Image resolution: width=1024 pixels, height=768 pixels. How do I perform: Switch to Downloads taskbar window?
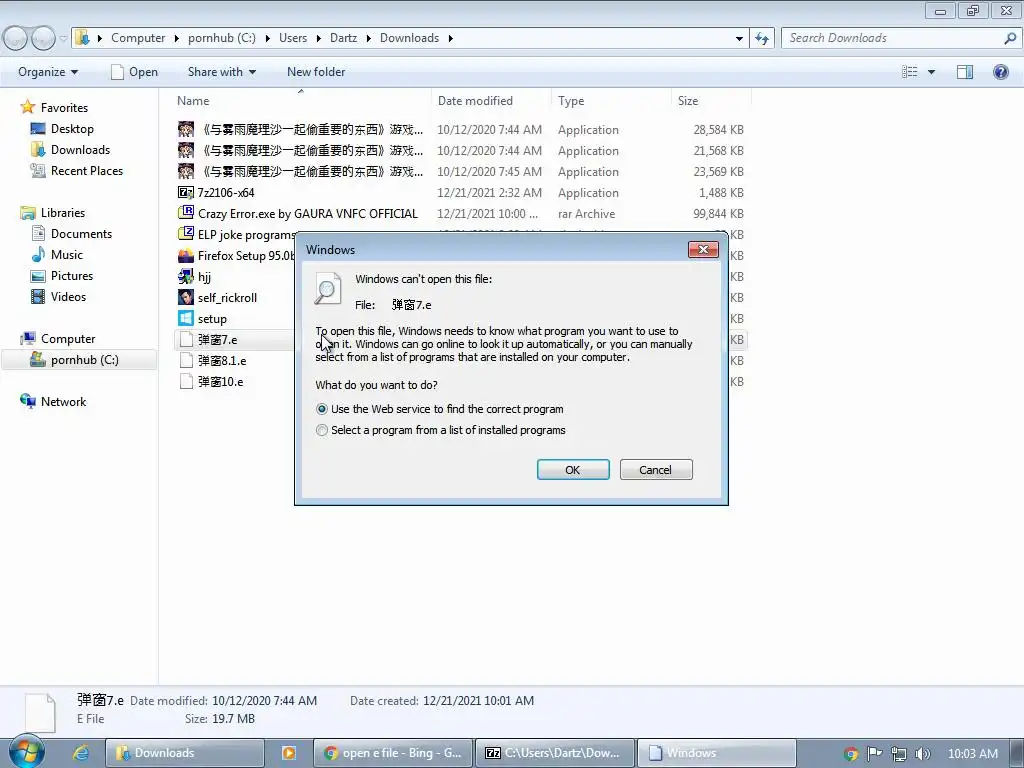[185, 753]
